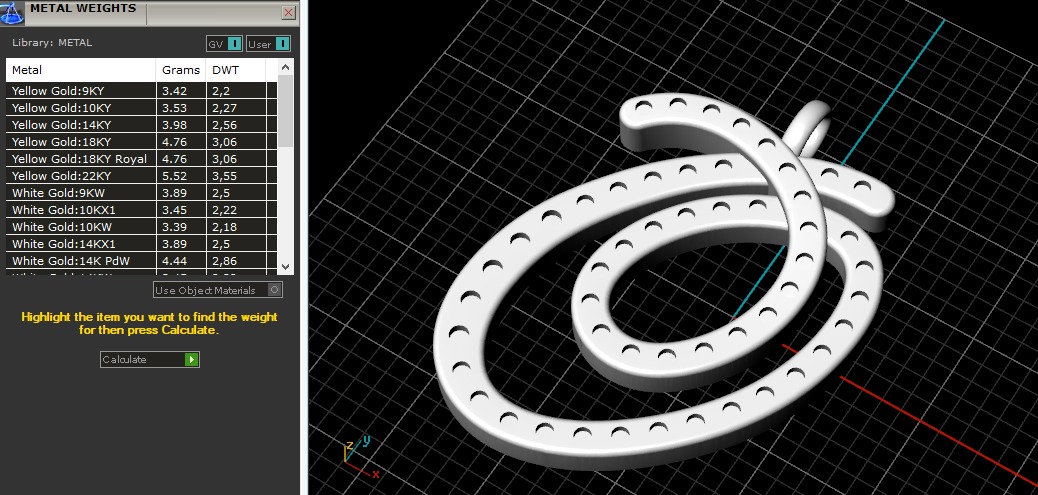Click the 2,86 DWT value
1038x495 pixels.
[x=224, y=261]
